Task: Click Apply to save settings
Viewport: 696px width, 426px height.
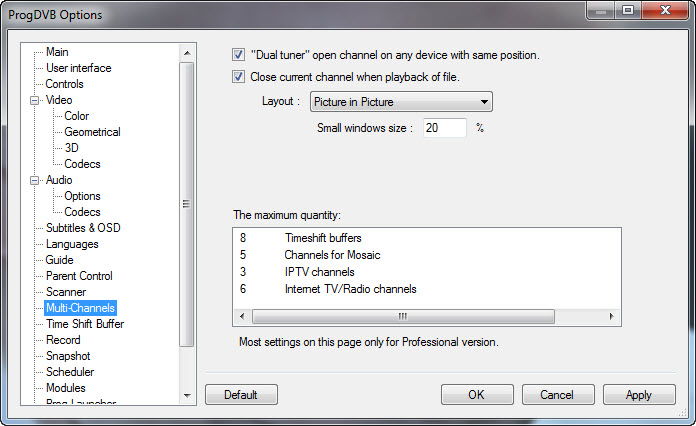Action: pyautogui.click(x=639, y=395)
